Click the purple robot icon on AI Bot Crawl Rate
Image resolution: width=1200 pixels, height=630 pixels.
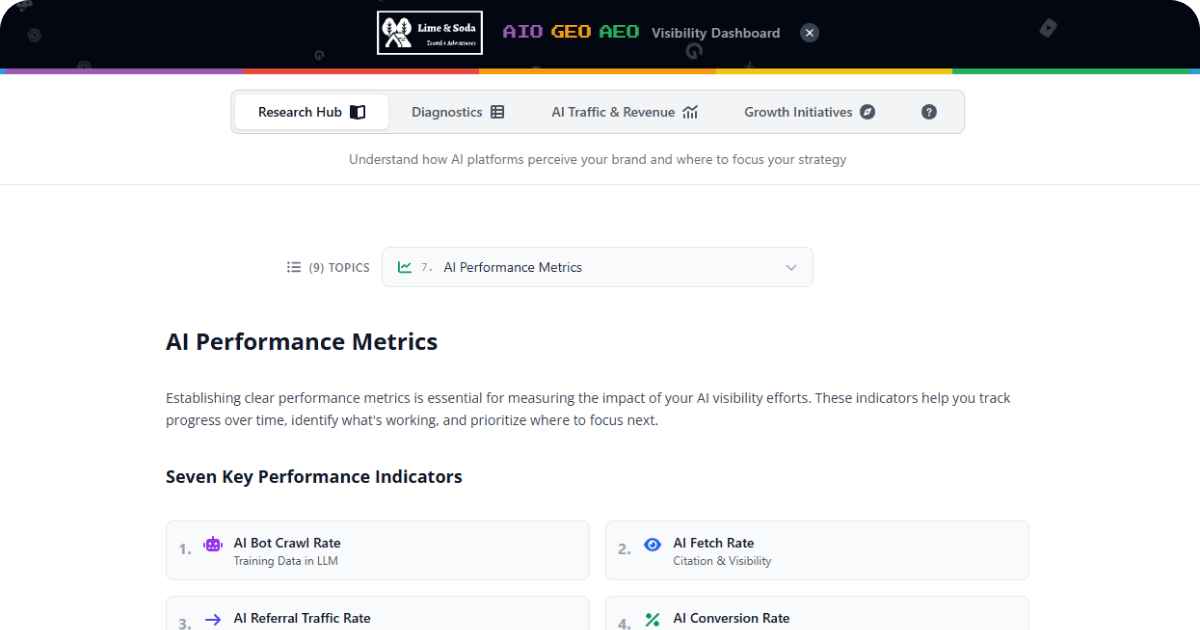(212, 543)
